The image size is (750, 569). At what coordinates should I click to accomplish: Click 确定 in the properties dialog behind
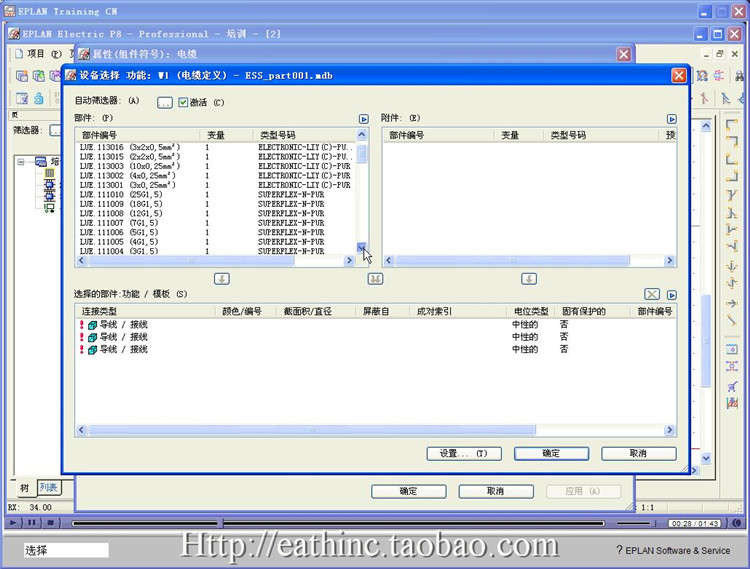[408, 491]
